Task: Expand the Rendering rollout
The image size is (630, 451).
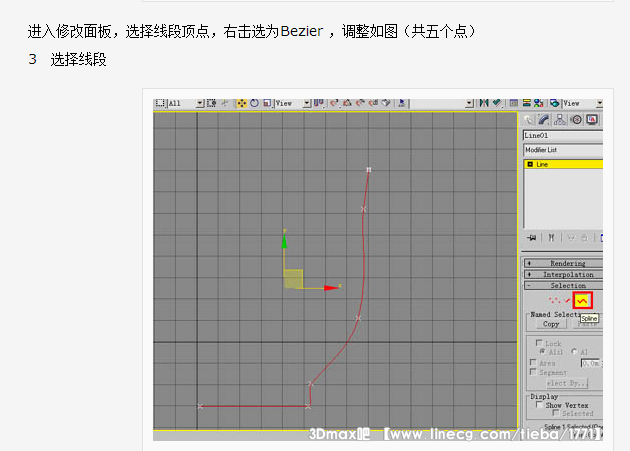Action: tap(563, 263)
